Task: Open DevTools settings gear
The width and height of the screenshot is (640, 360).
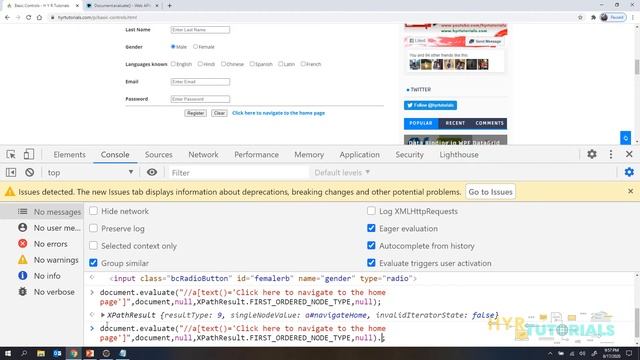Action: pyautogui.click(x=592, y=154)
